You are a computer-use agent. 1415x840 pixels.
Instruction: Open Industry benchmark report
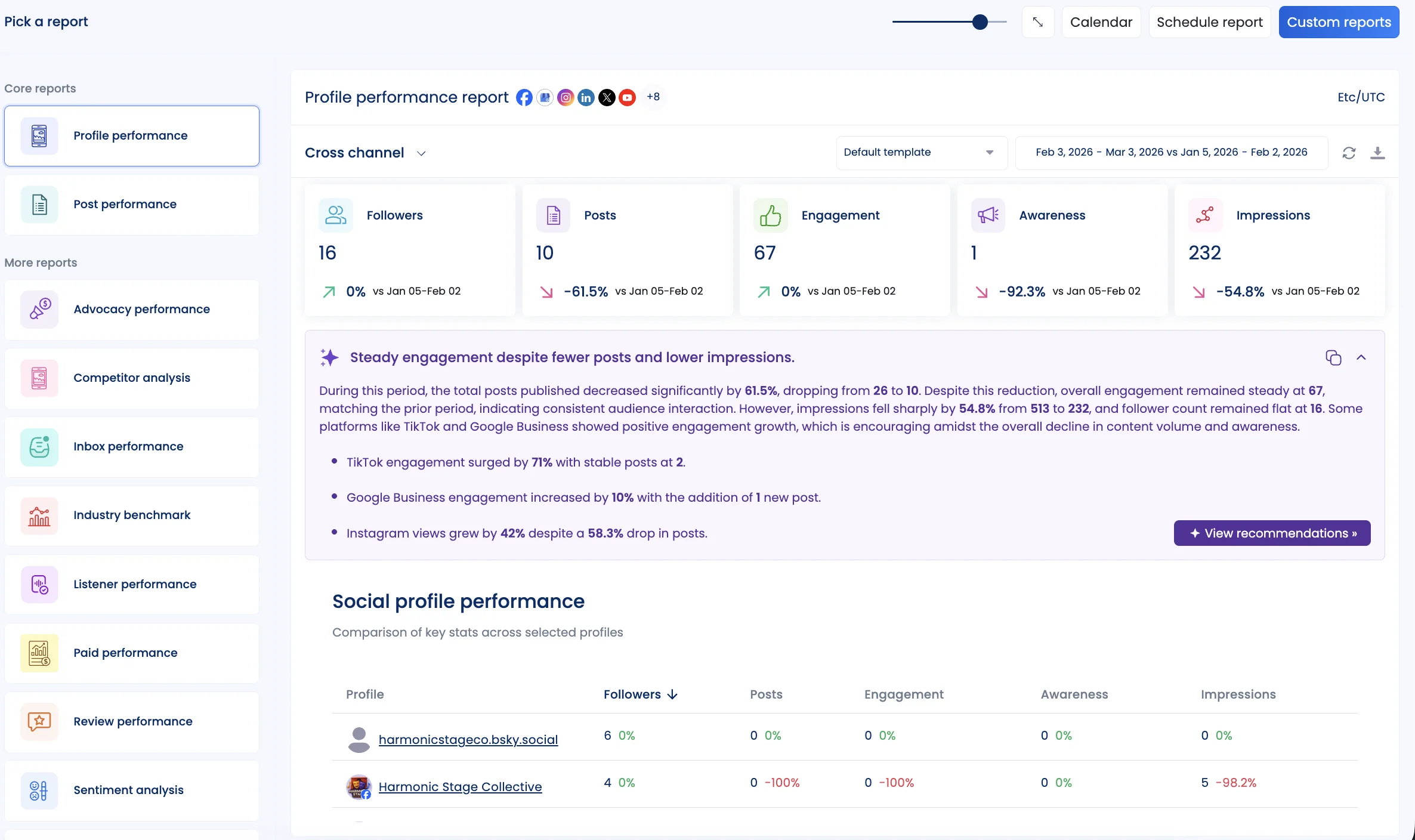click(x=132, y=515)
